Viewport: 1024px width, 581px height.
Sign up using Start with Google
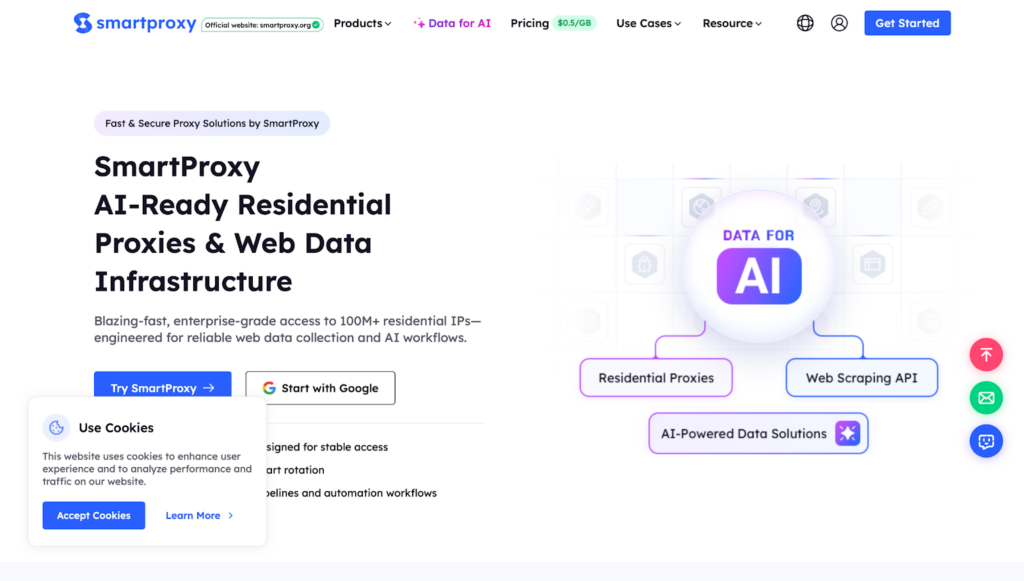pyautogui.click(x=320, y=388)
